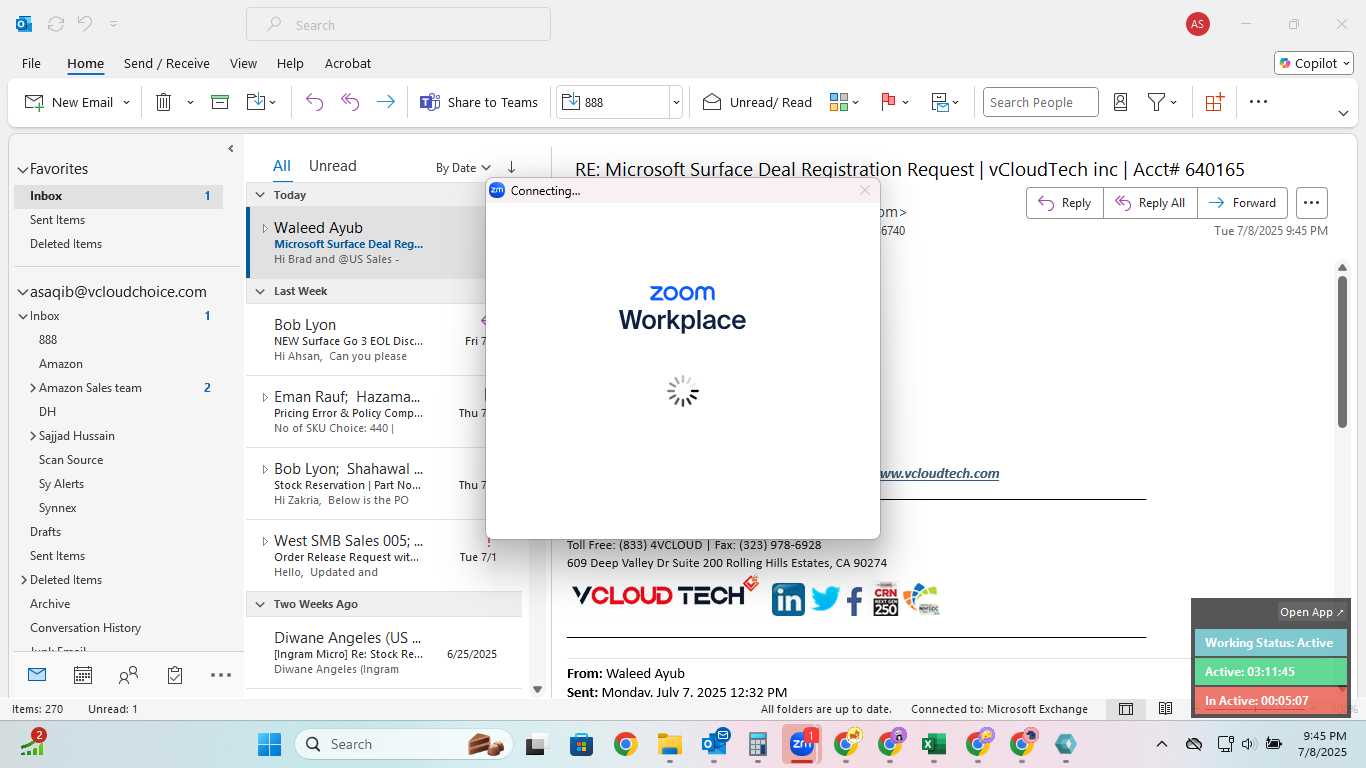The image size is (1366, 768).
Task: Open more actions three-dots in reading pane
Action: point(1312,203)
